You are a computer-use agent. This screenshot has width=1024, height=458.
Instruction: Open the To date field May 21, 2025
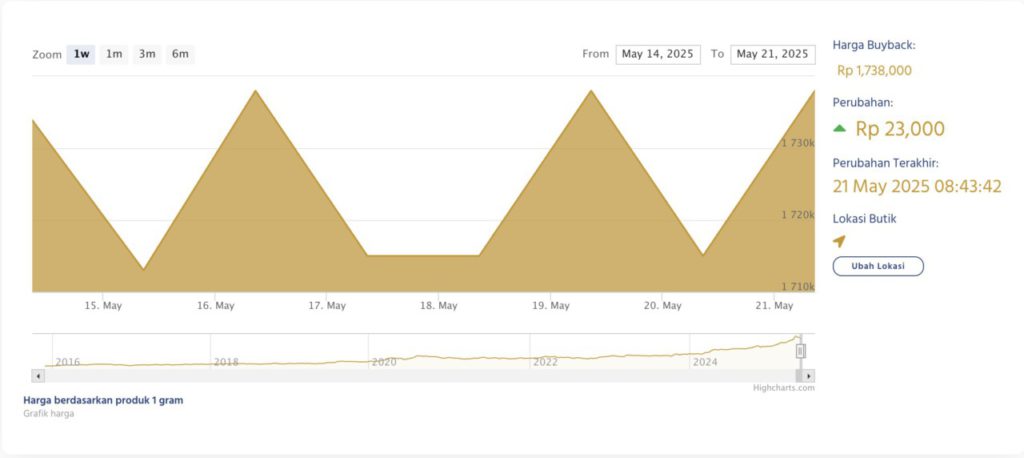[x=772, y=54]
